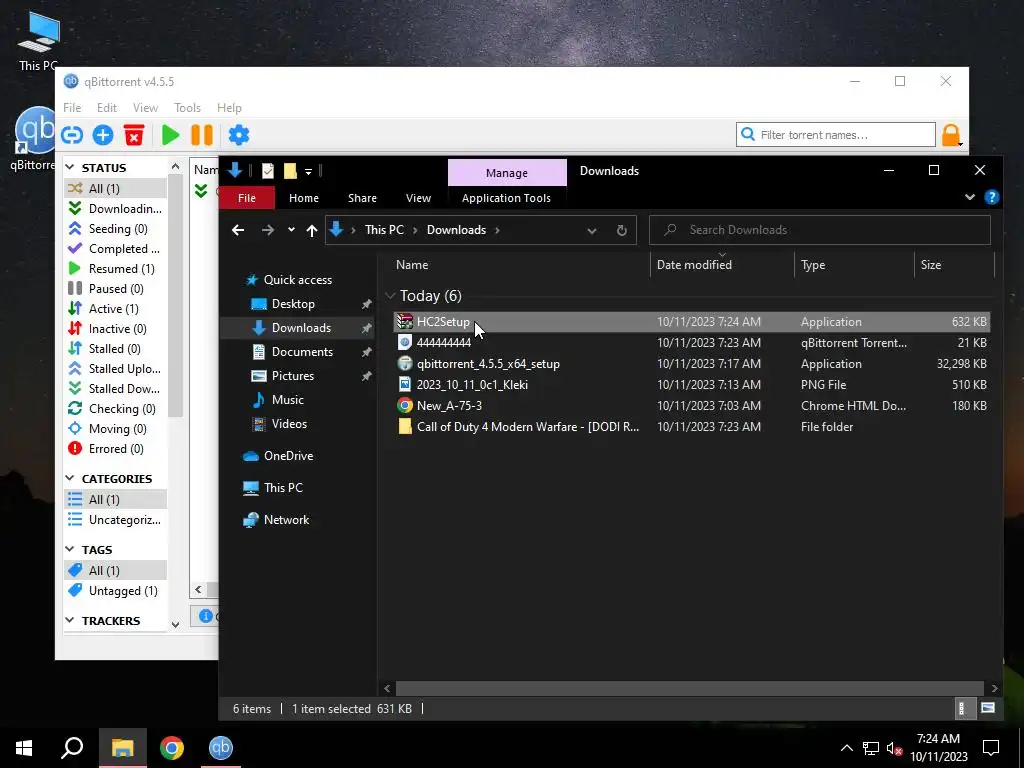Click the orange Pause icon
Image resolution: width=1024 pixels, height=768 pixels.
coord(202,135)
